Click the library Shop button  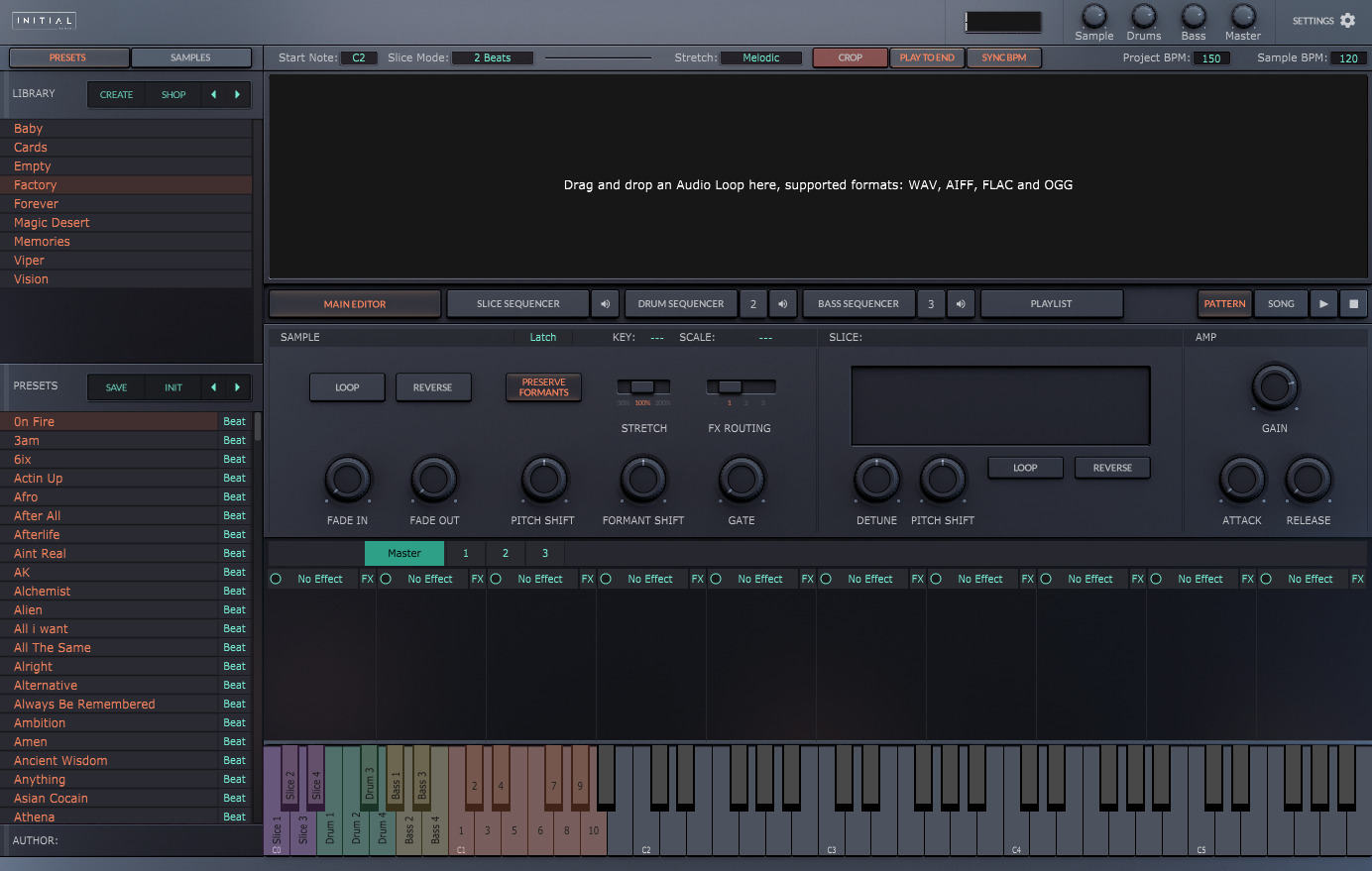pos(173,94)
